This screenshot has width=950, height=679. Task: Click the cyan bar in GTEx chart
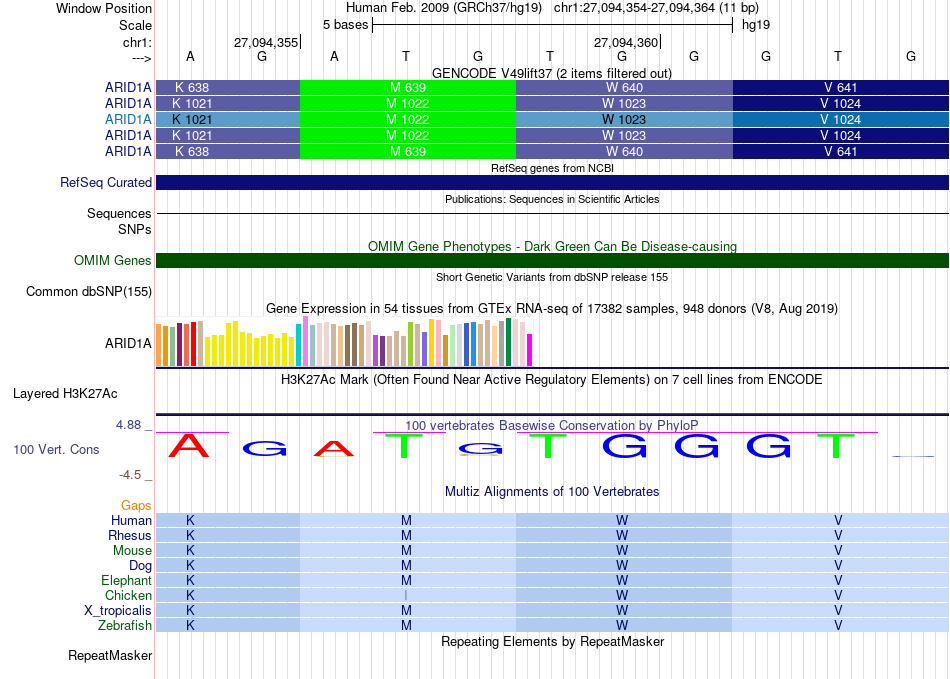tap(299, 345)
